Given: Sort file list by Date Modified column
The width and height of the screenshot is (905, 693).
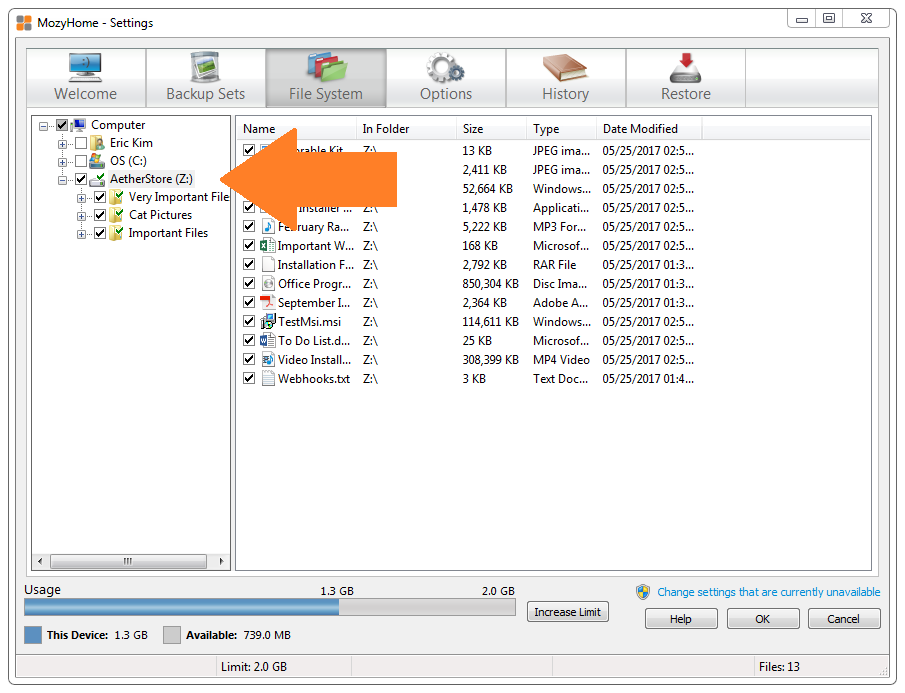Looking at the screenshot, I should tap(649, 129).
